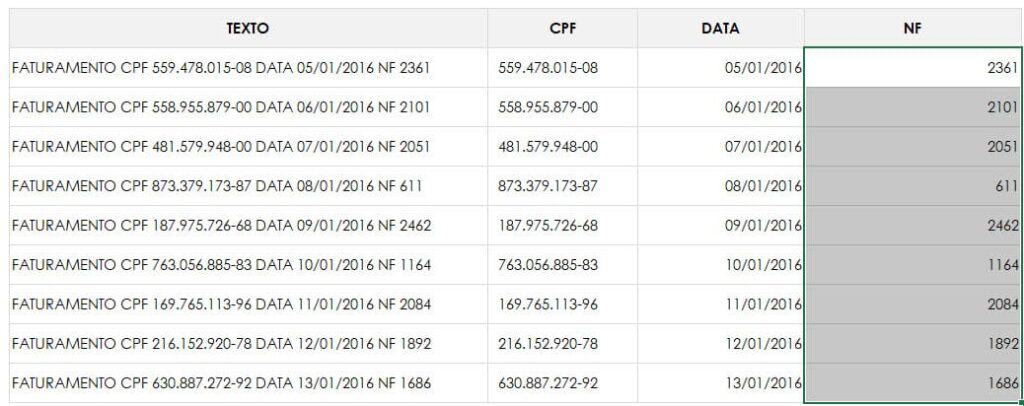Select date cell 05/01/2016
Screen dimensions: 1024x406
pos(721,68)
